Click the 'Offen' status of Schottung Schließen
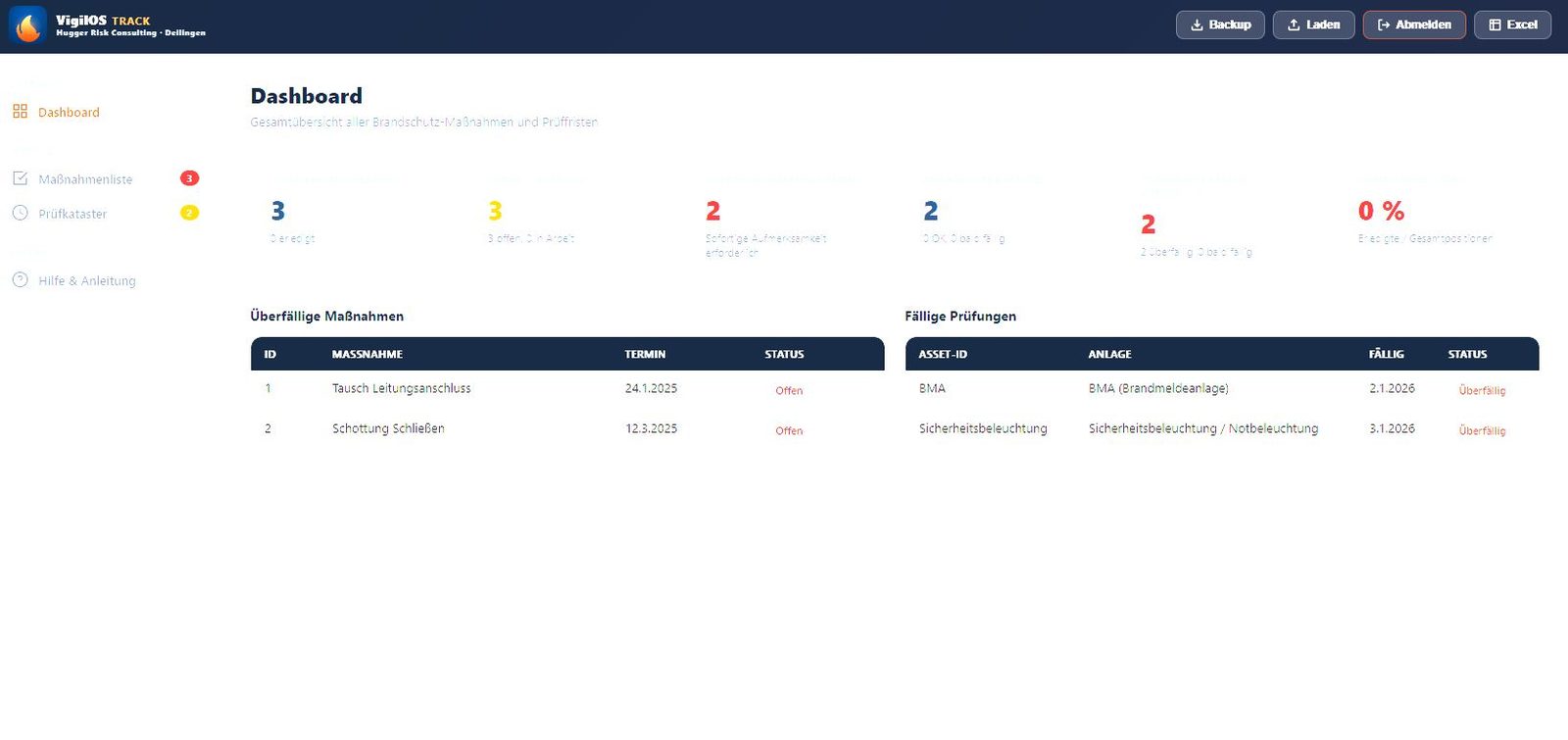This screenshot has height=740, width=1568. [x=789, y=430]
